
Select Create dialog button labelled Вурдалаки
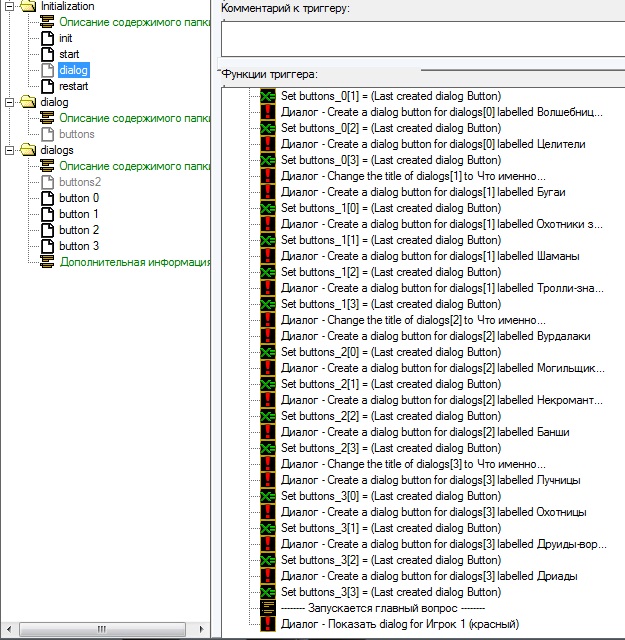coord(436,336)
